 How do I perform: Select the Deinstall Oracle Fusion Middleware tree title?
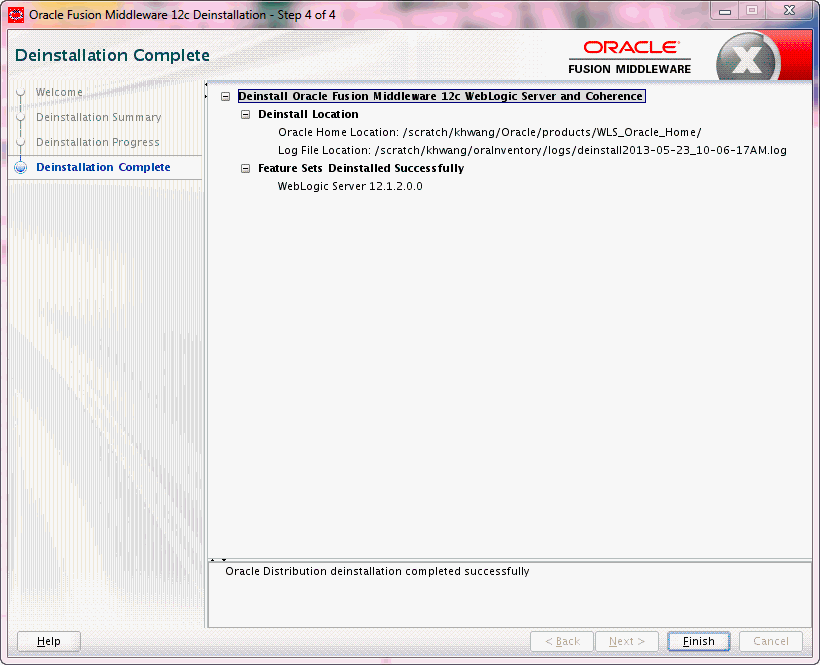pos(441,96)
